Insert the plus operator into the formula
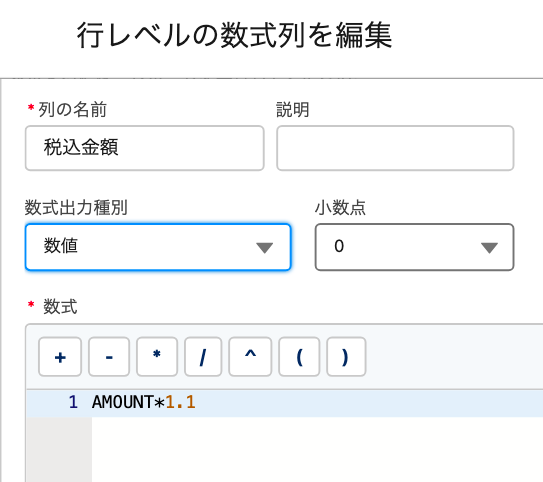543x482 pixels. [60, 357]
